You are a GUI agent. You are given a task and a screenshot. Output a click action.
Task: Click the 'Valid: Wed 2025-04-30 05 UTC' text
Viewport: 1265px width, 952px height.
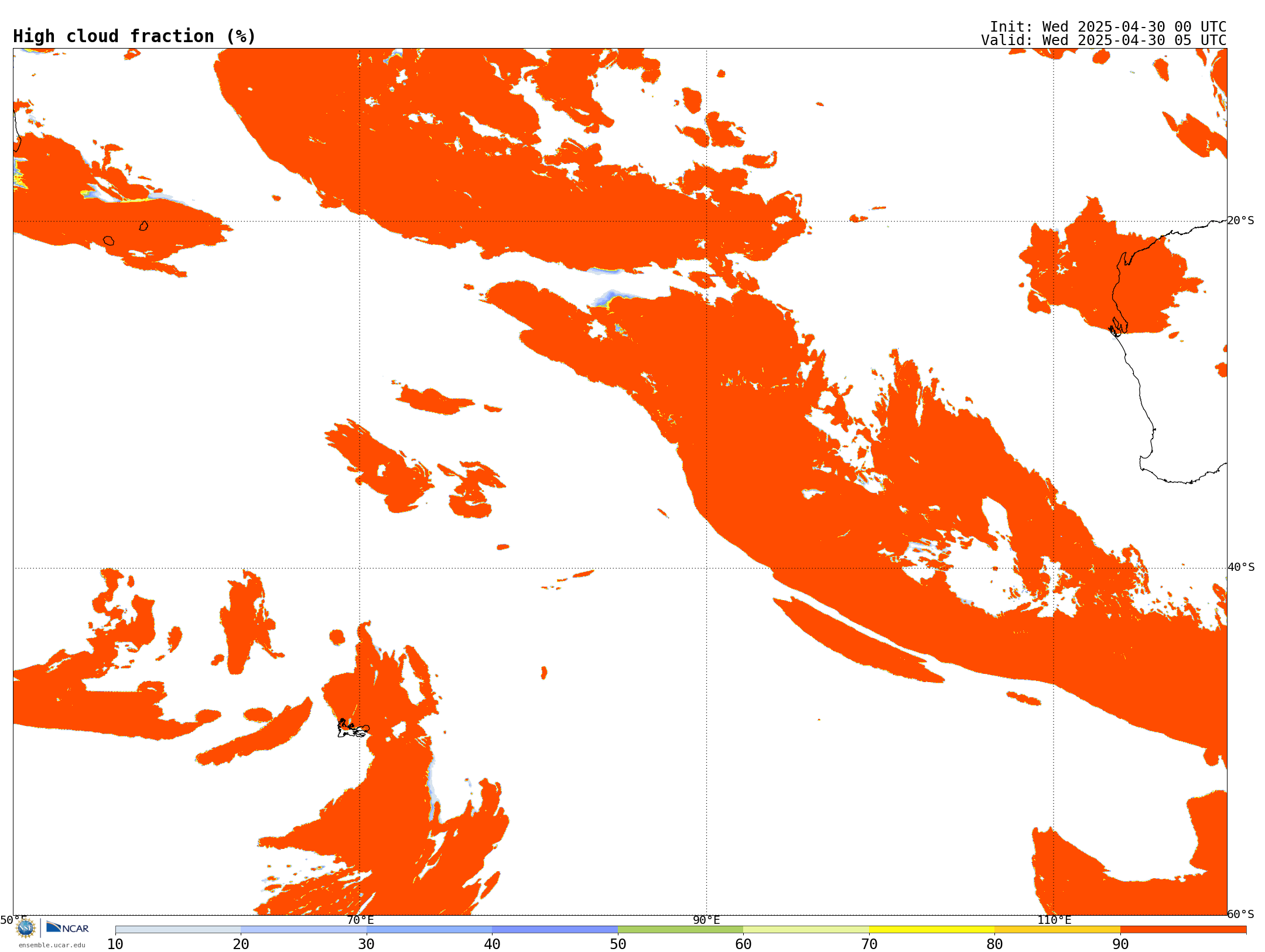1104,40
